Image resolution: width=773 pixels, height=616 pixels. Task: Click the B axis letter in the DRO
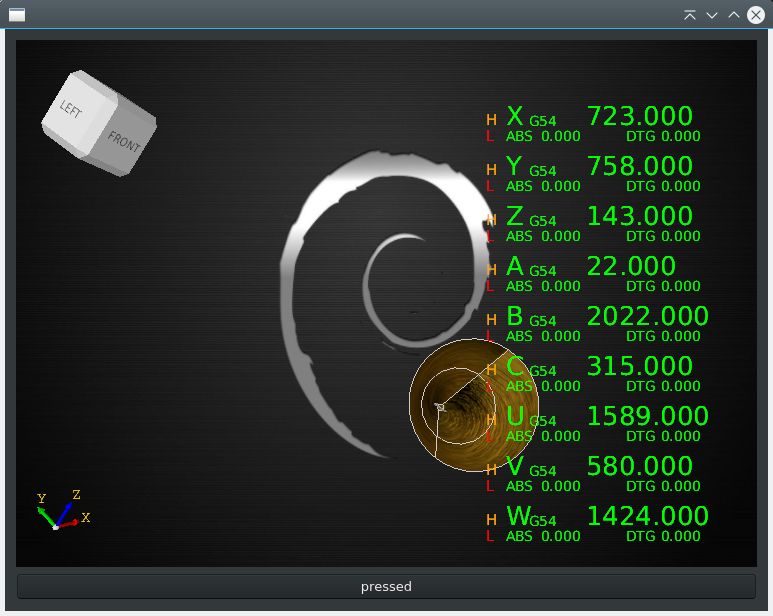pyautogui.click(x=515, y=316)
